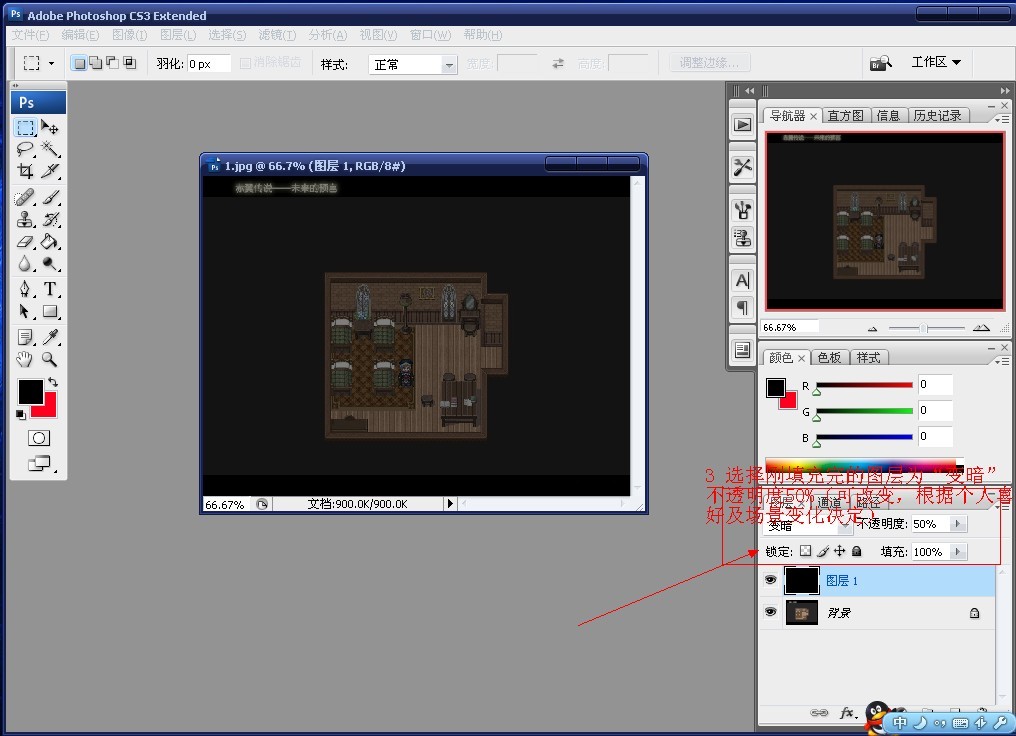Choose the Paint Bucket tool
1016x736 pixels.
[50, 242]
